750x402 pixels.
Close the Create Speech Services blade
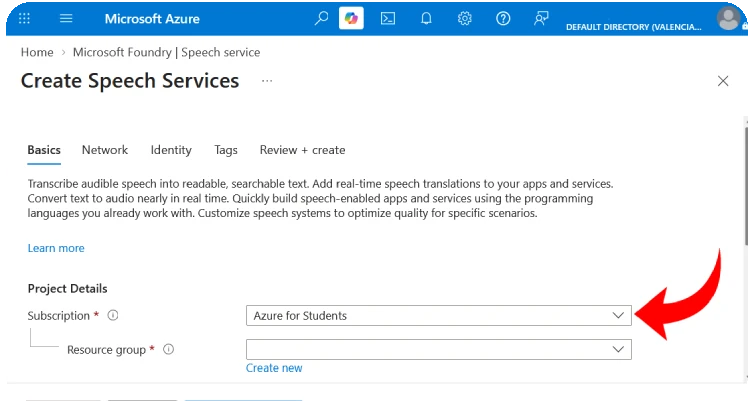point(723,81)
